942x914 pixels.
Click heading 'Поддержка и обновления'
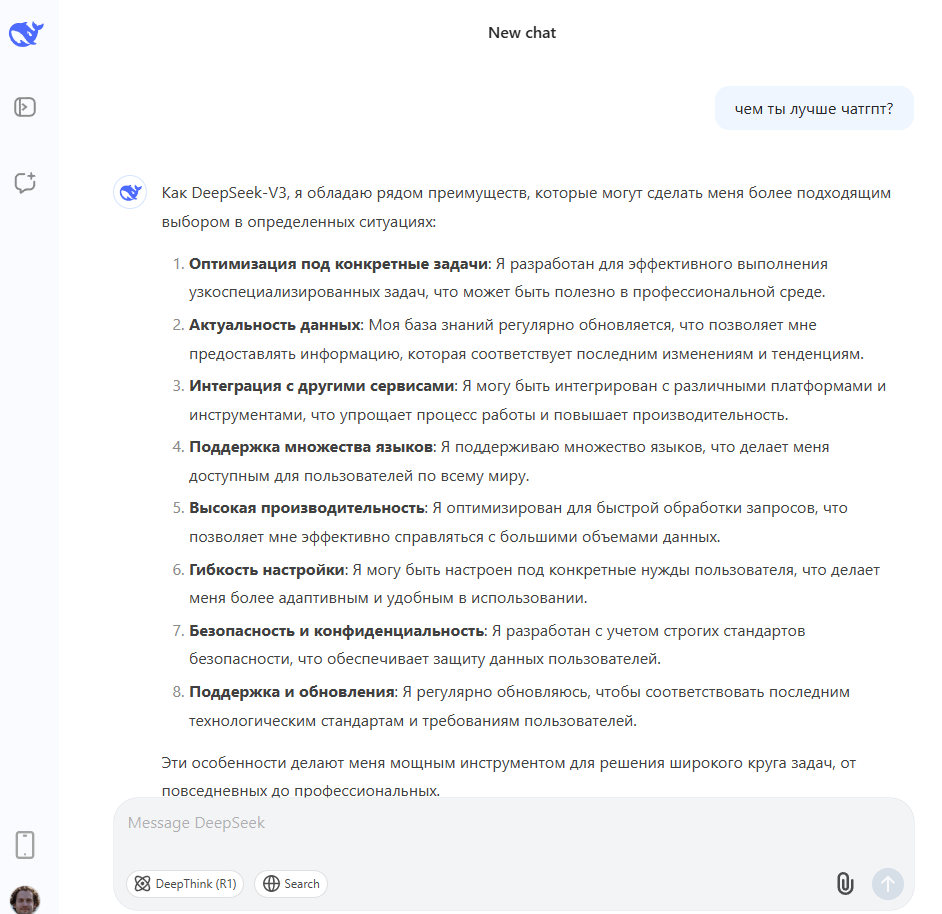pos(291,692)
